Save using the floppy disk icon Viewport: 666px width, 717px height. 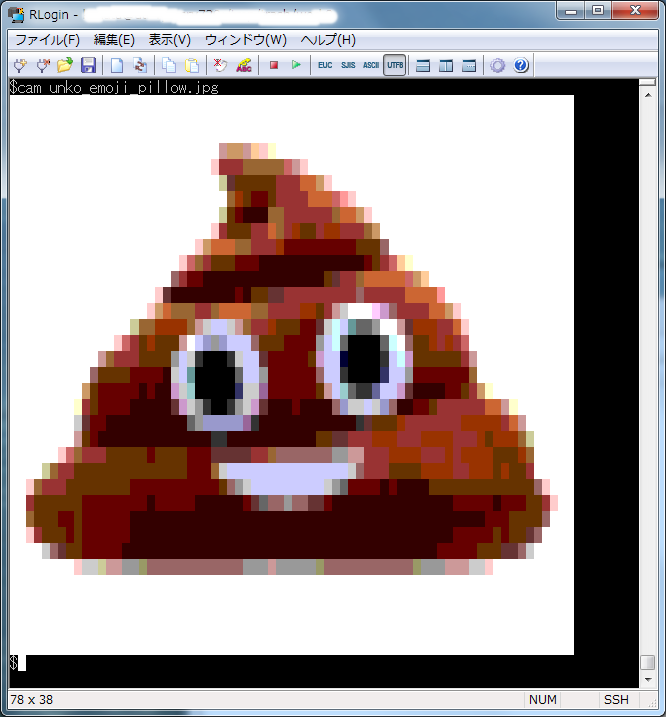click(x=88, y=65)
